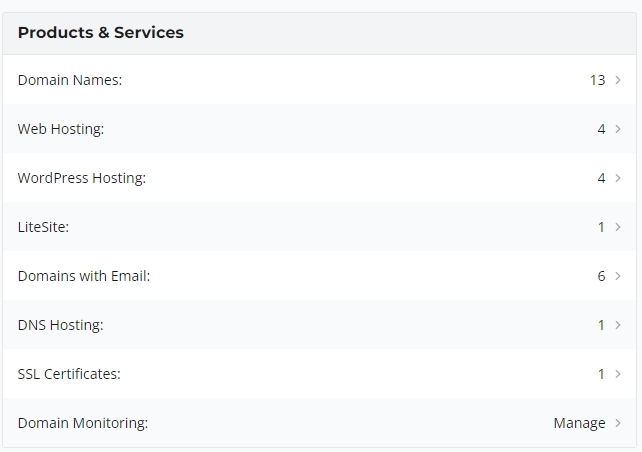
Task: Click the LiteSite row chevron arrow
Action: (x=618, y=227)
